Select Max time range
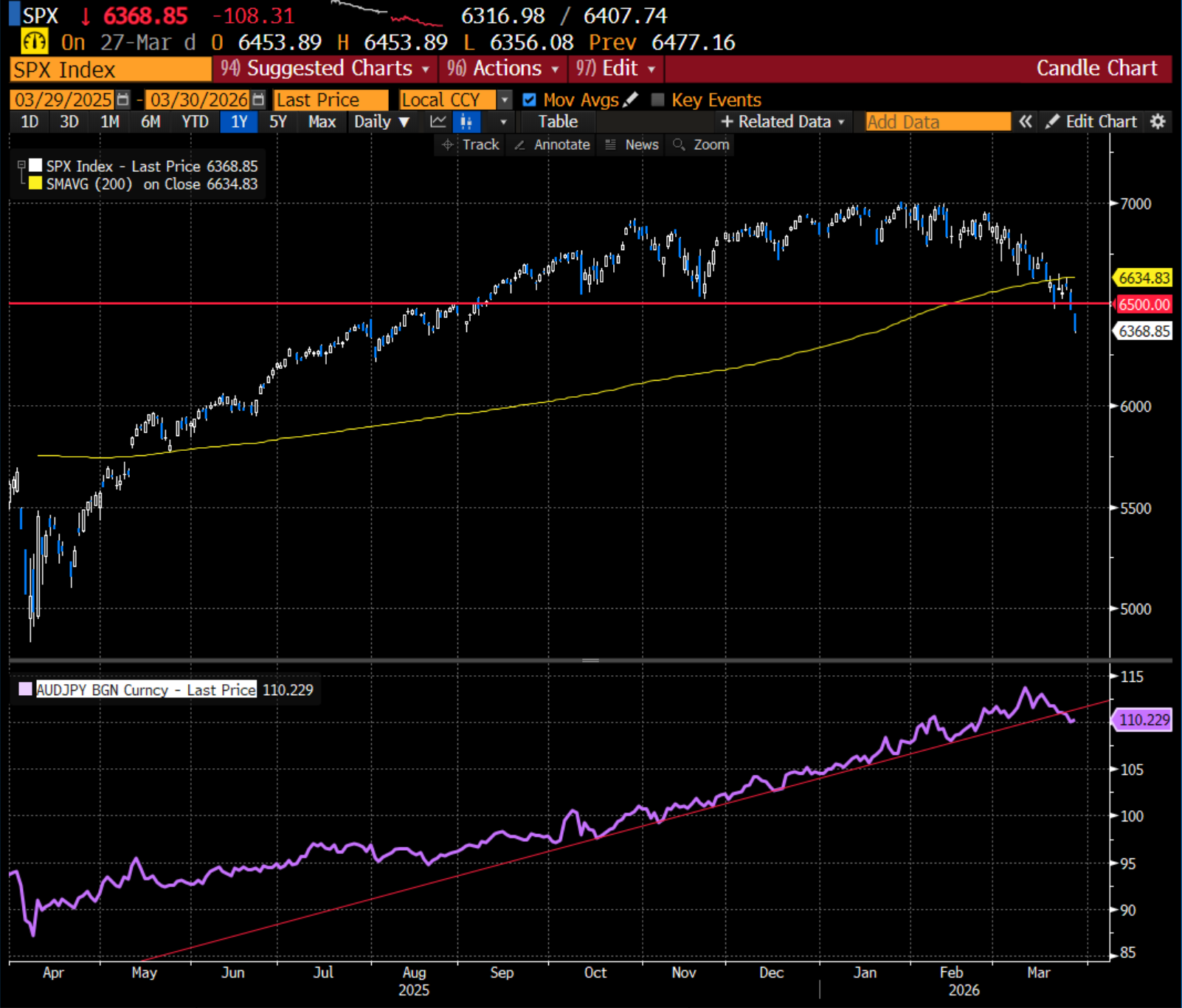The height and width of the screenshot is (1008, 1182). coord(322,122)
